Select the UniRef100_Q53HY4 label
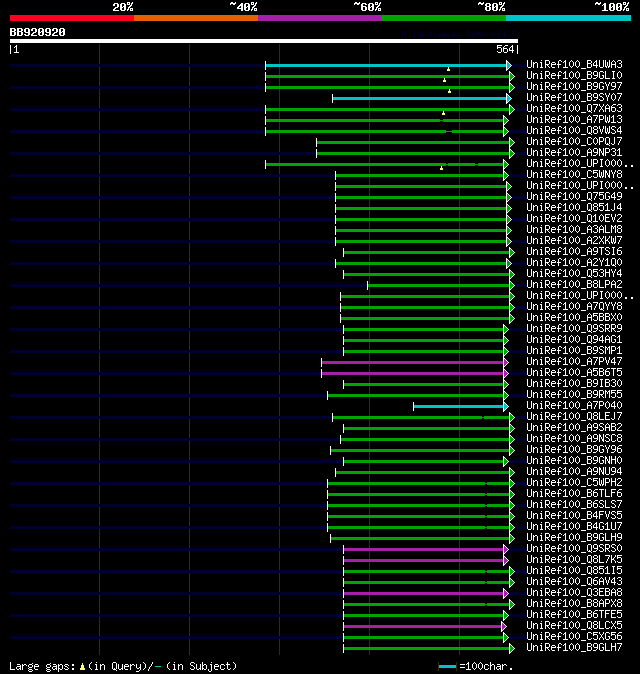The width and height of the screenshot is (640, 674). [x=574, y=273]
